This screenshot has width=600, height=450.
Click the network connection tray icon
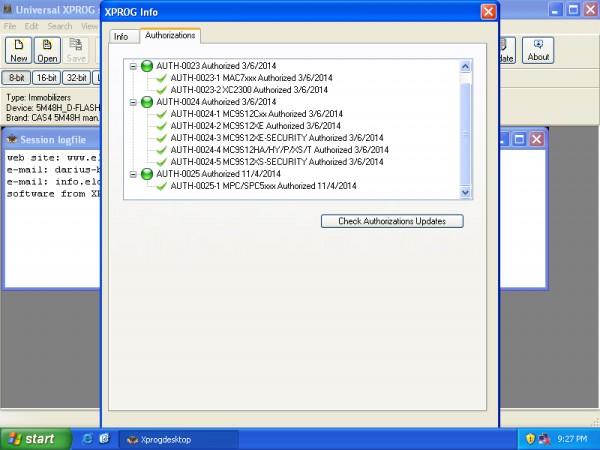pyautogui.click(x=544, y=439)
